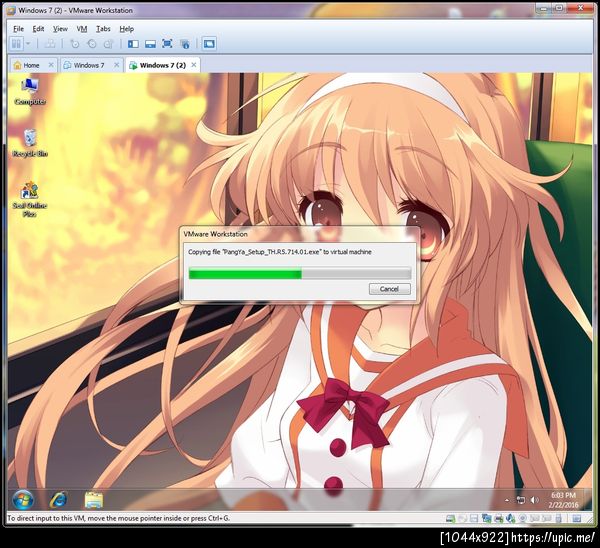The image size is (600, 548).
Task: Open the View menu
Action: (60, 29)
